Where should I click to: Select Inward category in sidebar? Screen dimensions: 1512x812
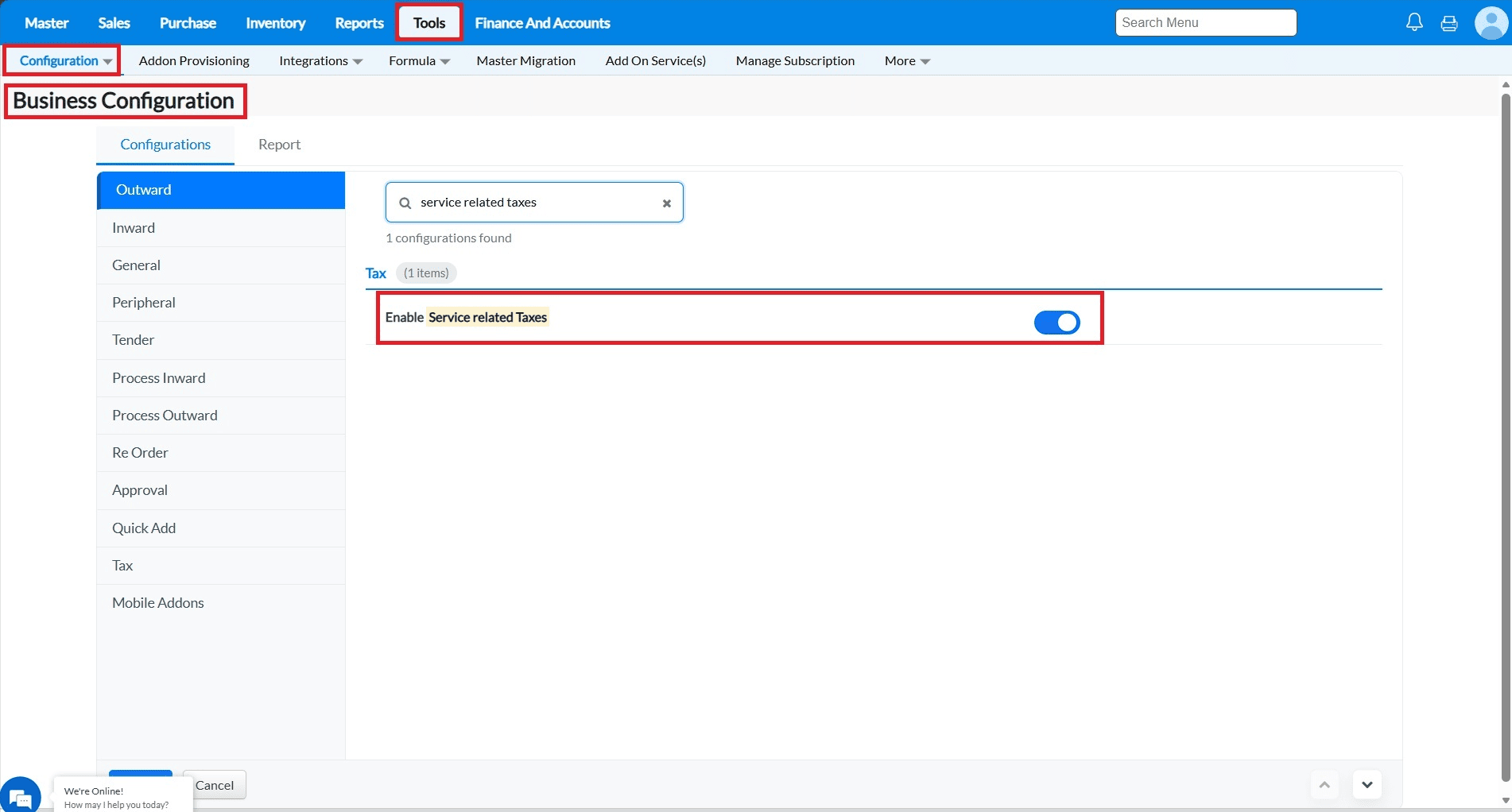pos(221,228)
